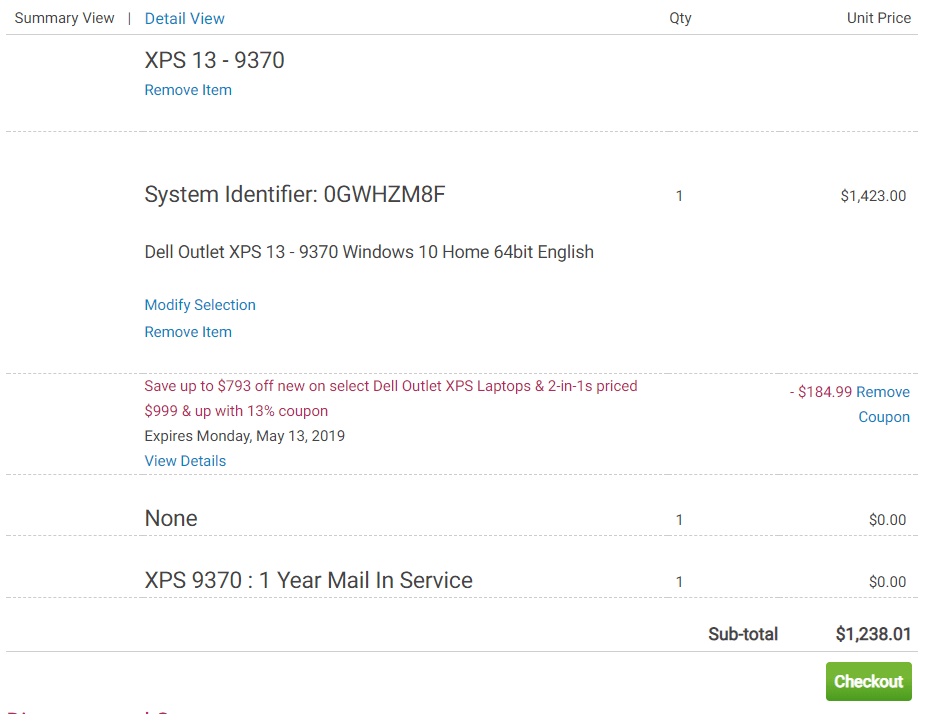Edit quantity for the None item

(679, 520)
